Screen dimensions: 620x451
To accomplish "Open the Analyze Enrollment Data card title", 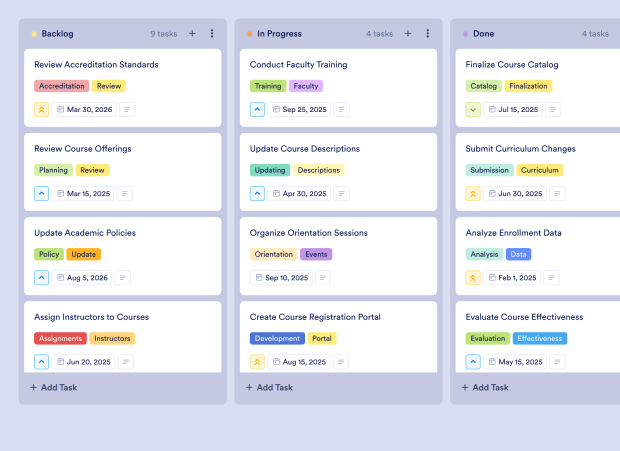I will [513, 233].
